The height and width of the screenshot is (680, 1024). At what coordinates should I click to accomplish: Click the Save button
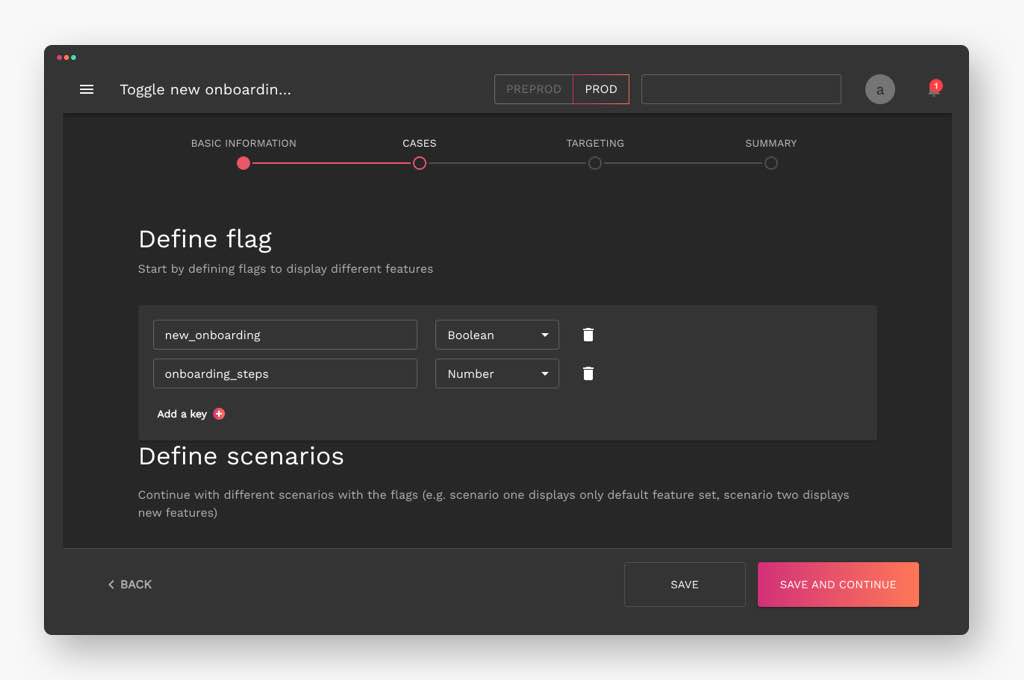click(684, 584)
